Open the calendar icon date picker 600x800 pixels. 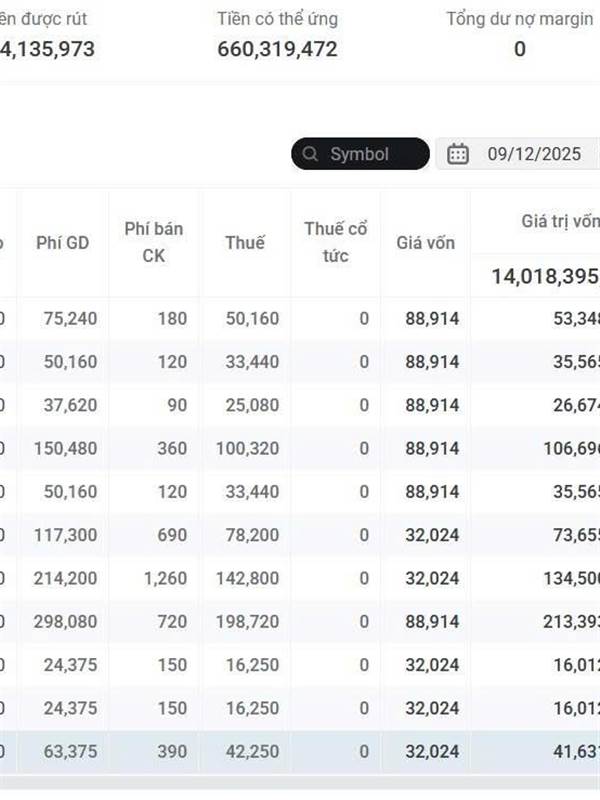[458, 154]
